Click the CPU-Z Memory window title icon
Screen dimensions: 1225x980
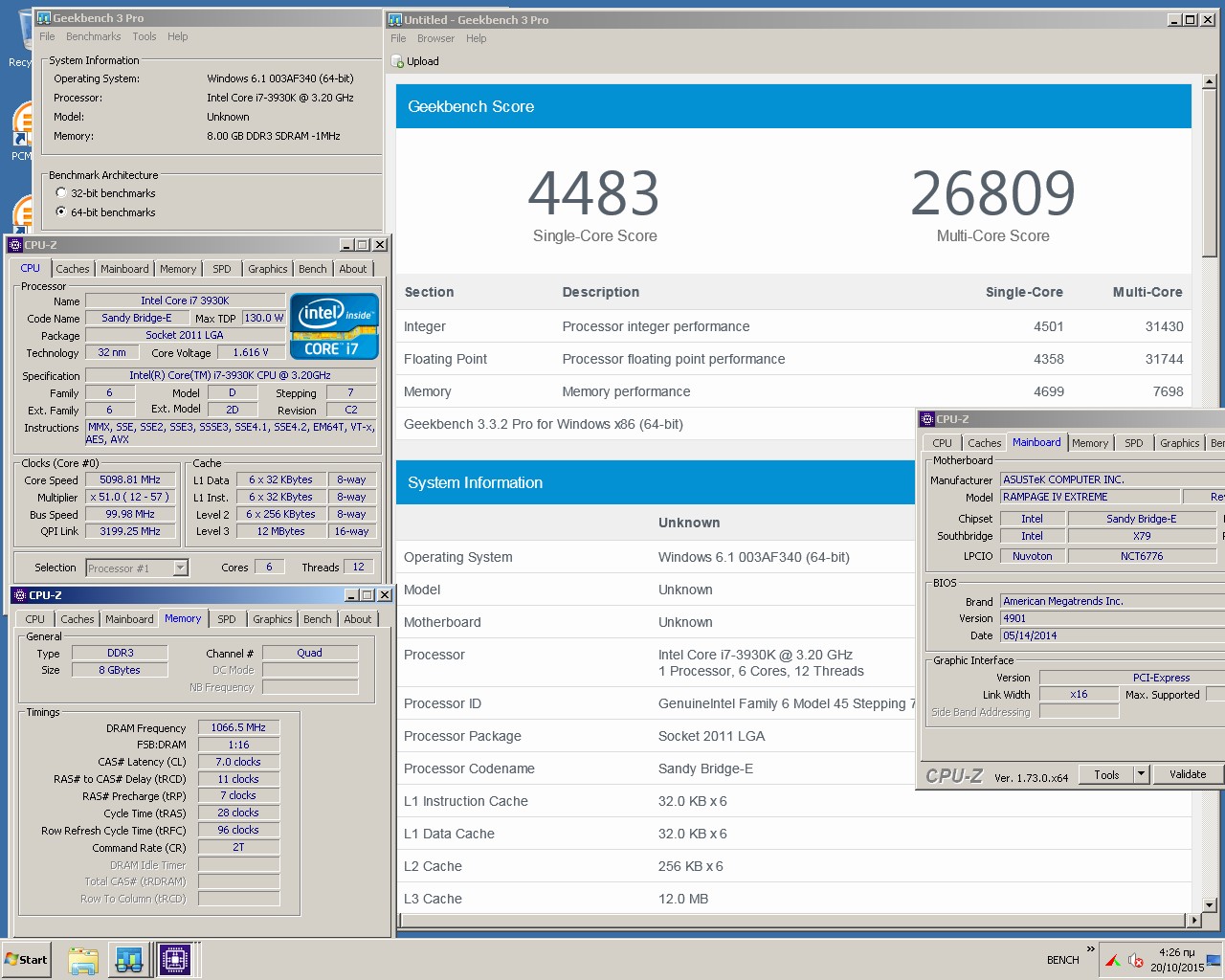20,594
